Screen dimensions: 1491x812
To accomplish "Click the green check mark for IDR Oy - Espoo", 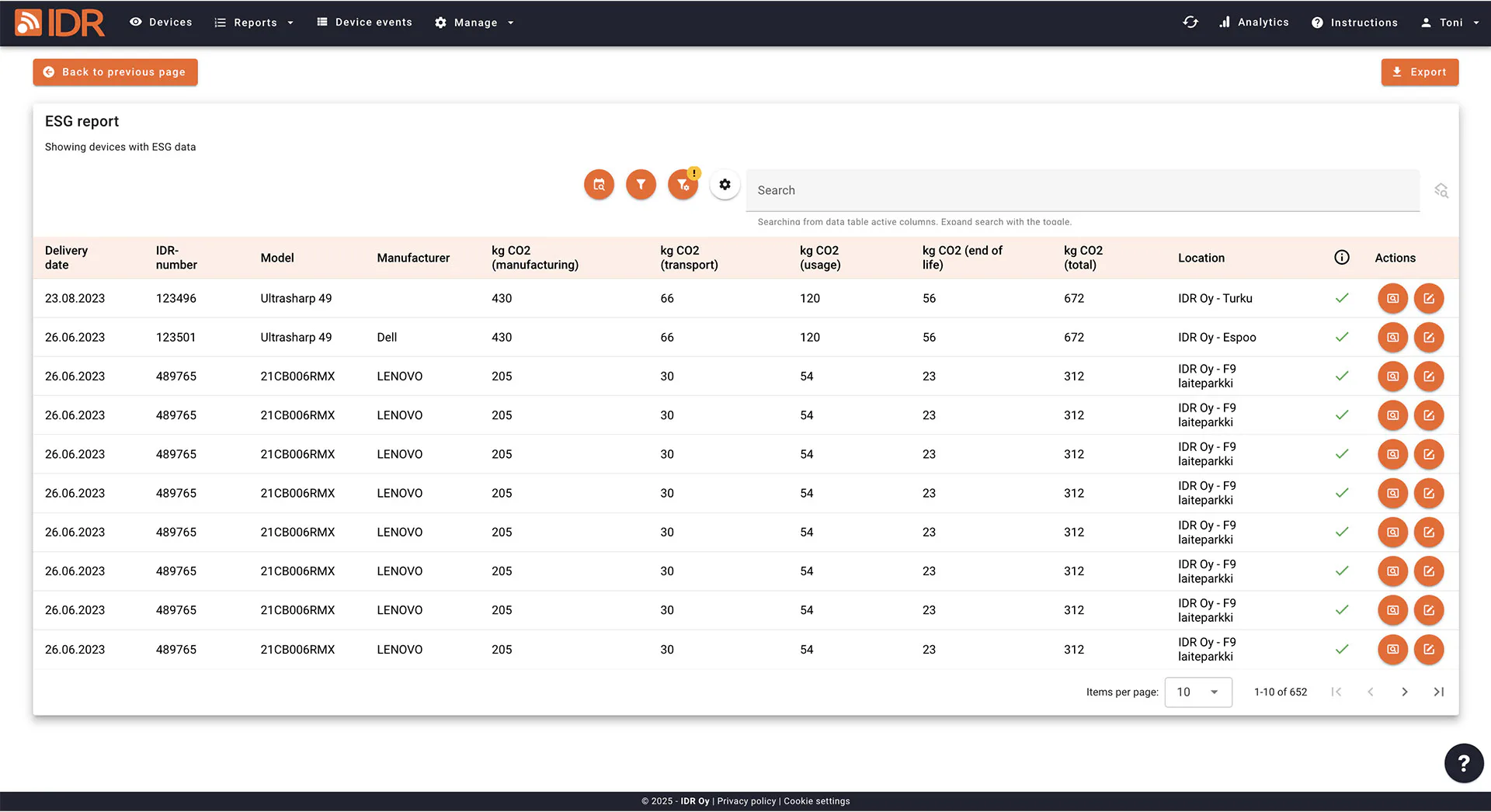I will click(1342, 338).
